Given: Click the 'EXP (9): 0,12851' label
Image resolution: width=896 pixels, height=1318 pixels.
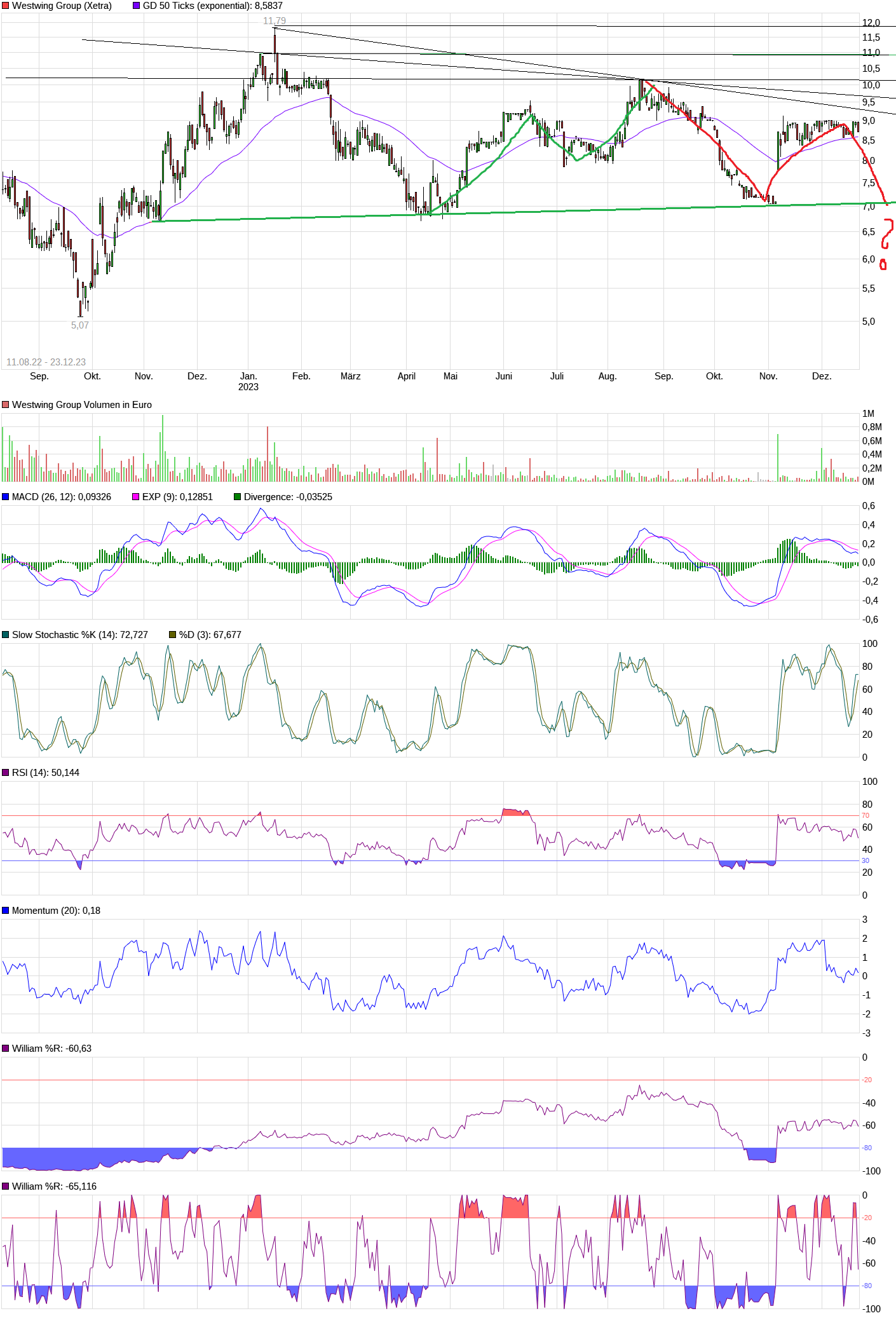Looking at the screenshot, I should 177,497.
